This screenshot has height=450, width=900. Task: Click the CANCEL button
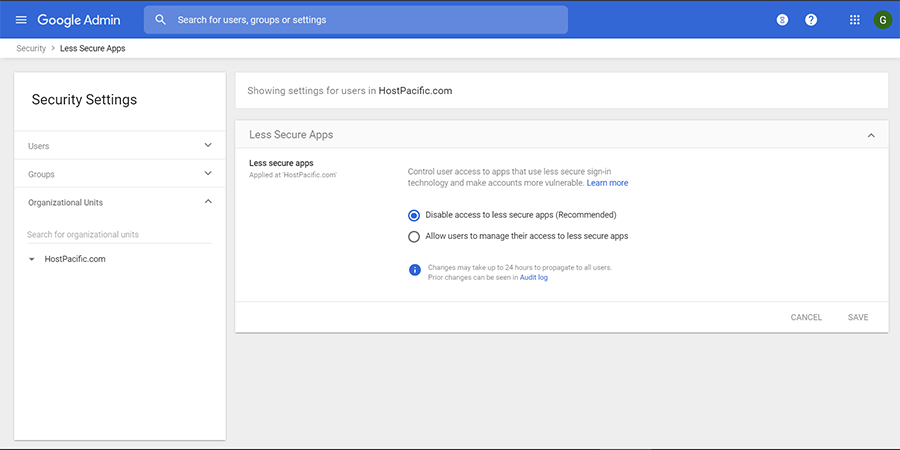coord(806,317)
